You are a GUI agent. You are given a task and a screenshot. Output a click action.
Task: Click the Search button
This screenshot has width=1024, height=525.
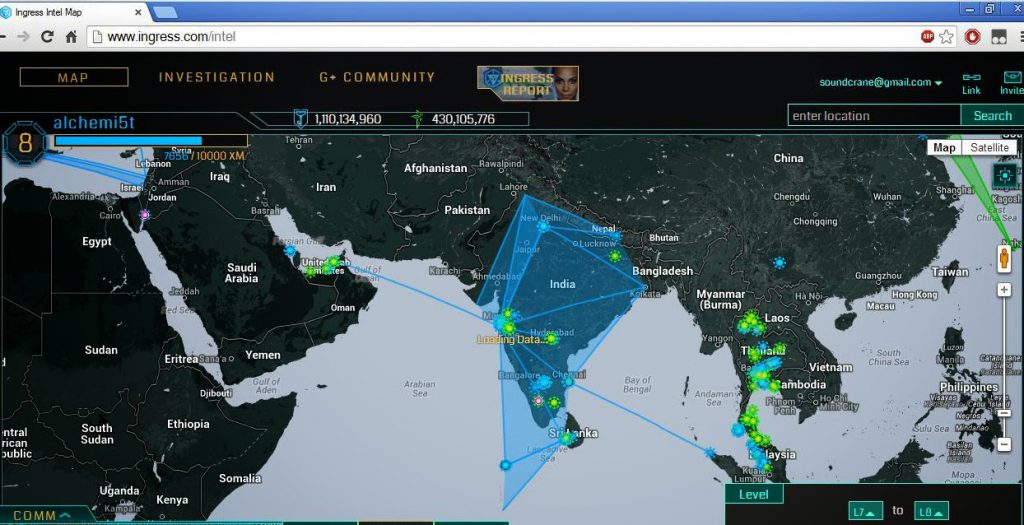tap(992, 116)
